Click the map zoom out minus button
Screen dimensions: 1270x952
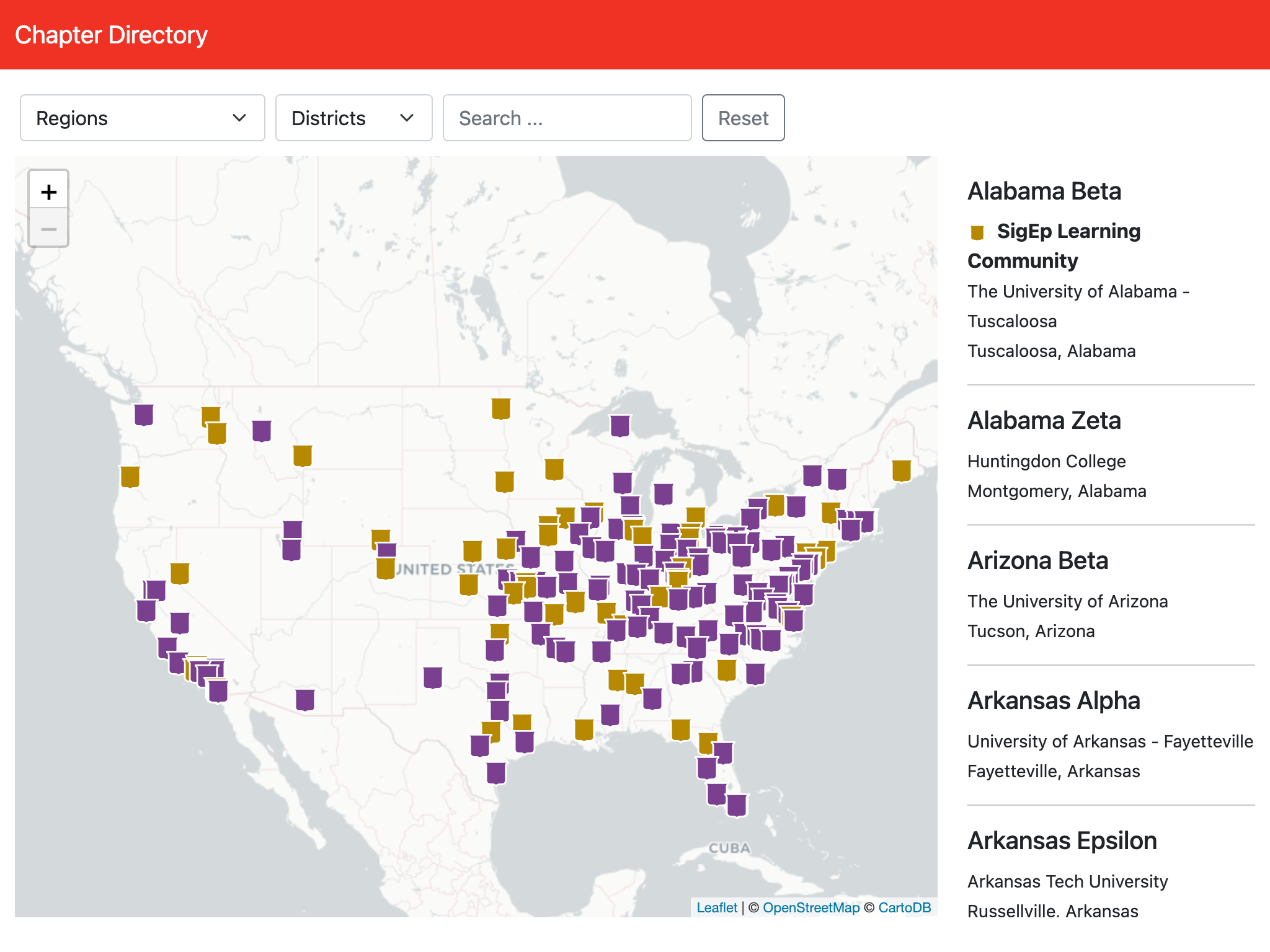pyautogui.click(x=48, y=229)
